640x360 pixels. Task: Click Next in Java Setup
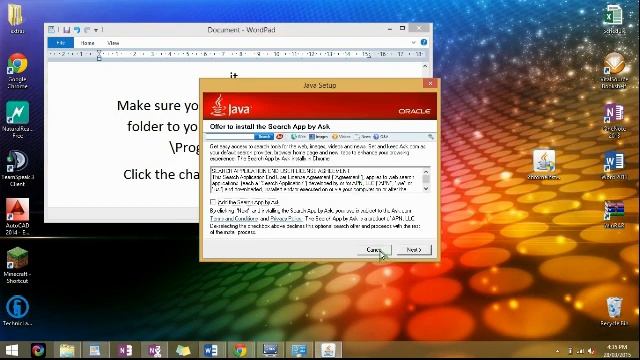coord(414,250)
